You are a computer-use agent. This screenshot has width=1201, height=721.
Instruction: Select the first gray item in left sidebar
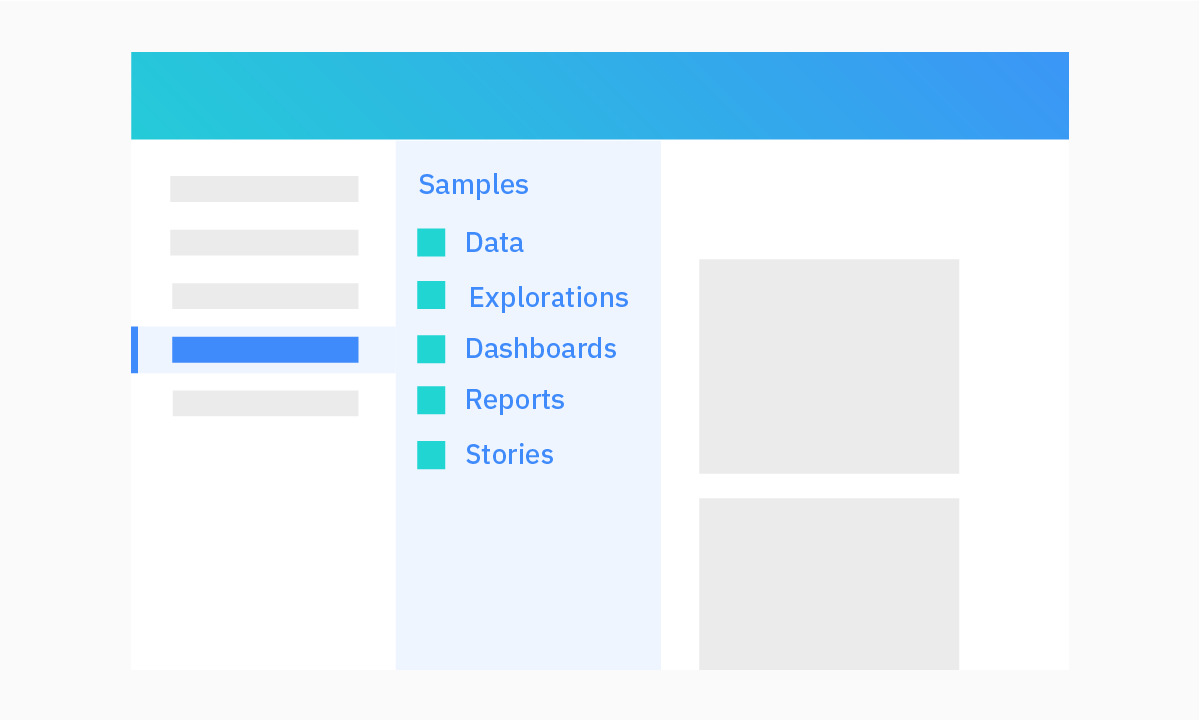(x=264, y=189)
